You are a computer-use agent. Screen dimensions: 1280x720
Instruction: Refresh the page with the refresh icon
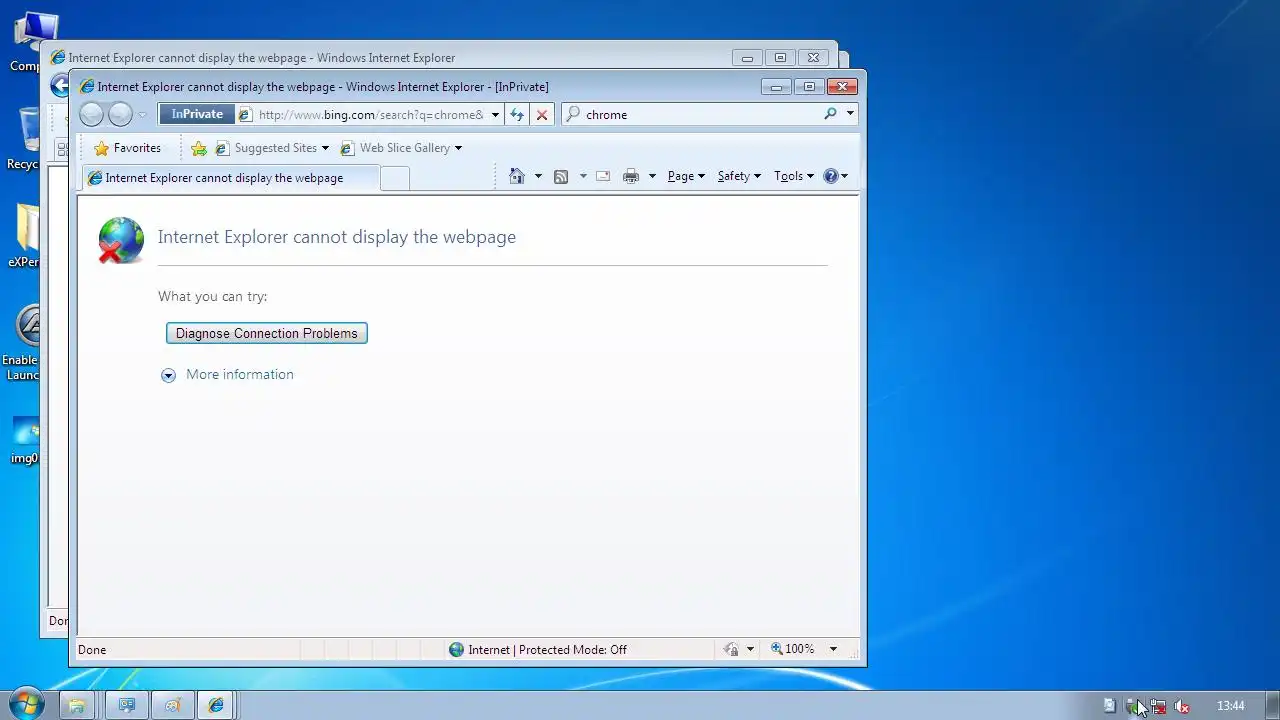tap(517, 115)
